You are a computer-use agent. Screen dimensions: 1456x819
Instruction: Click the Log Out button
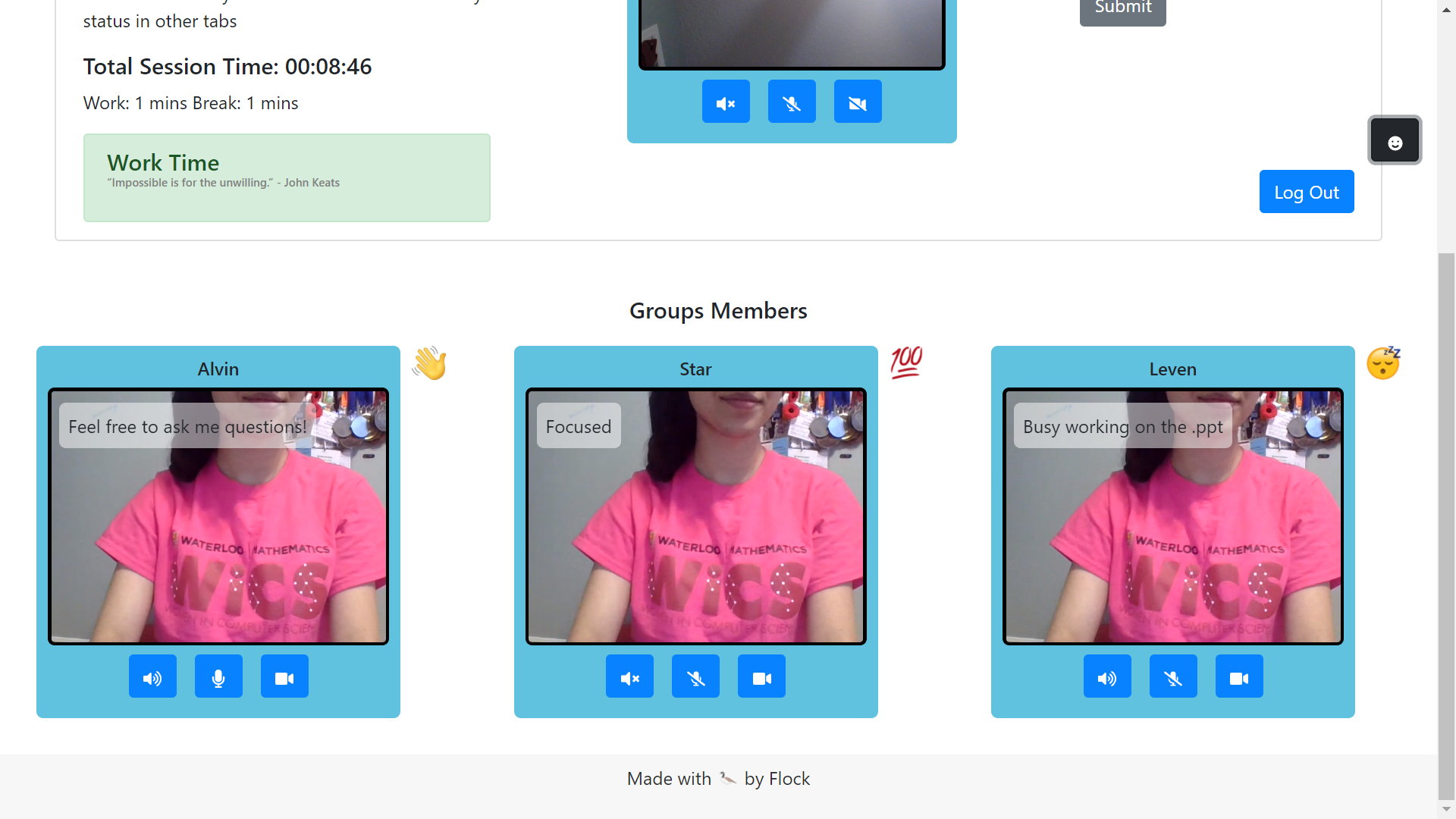pos(1306,192)
